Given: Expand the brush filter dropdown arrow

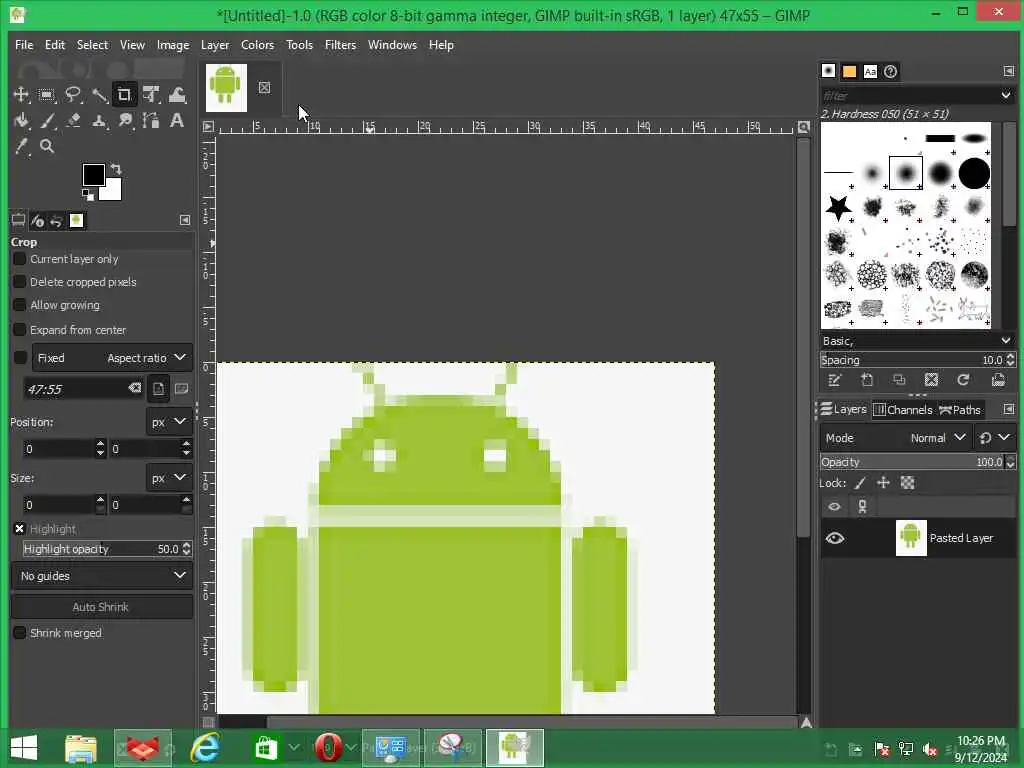Looking at the screenshot, I should [x=1006, y=95].
